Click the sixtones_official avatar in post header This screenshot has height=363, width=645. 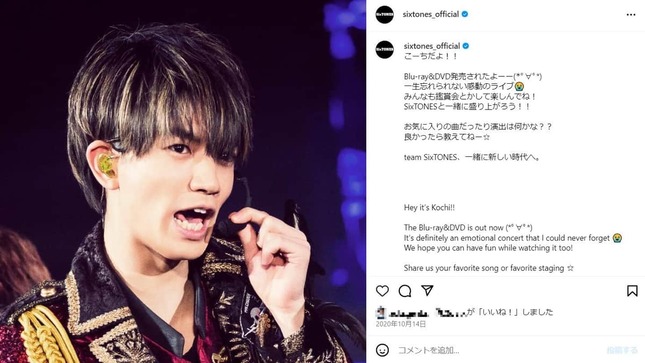point(385,14)
